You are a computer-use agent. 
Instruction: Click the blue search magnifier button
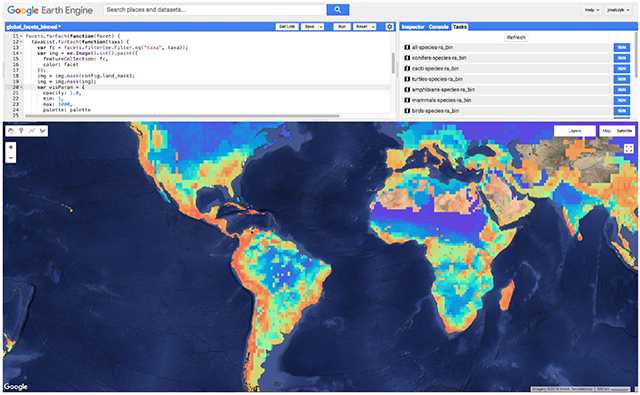(x=338, y=10)
